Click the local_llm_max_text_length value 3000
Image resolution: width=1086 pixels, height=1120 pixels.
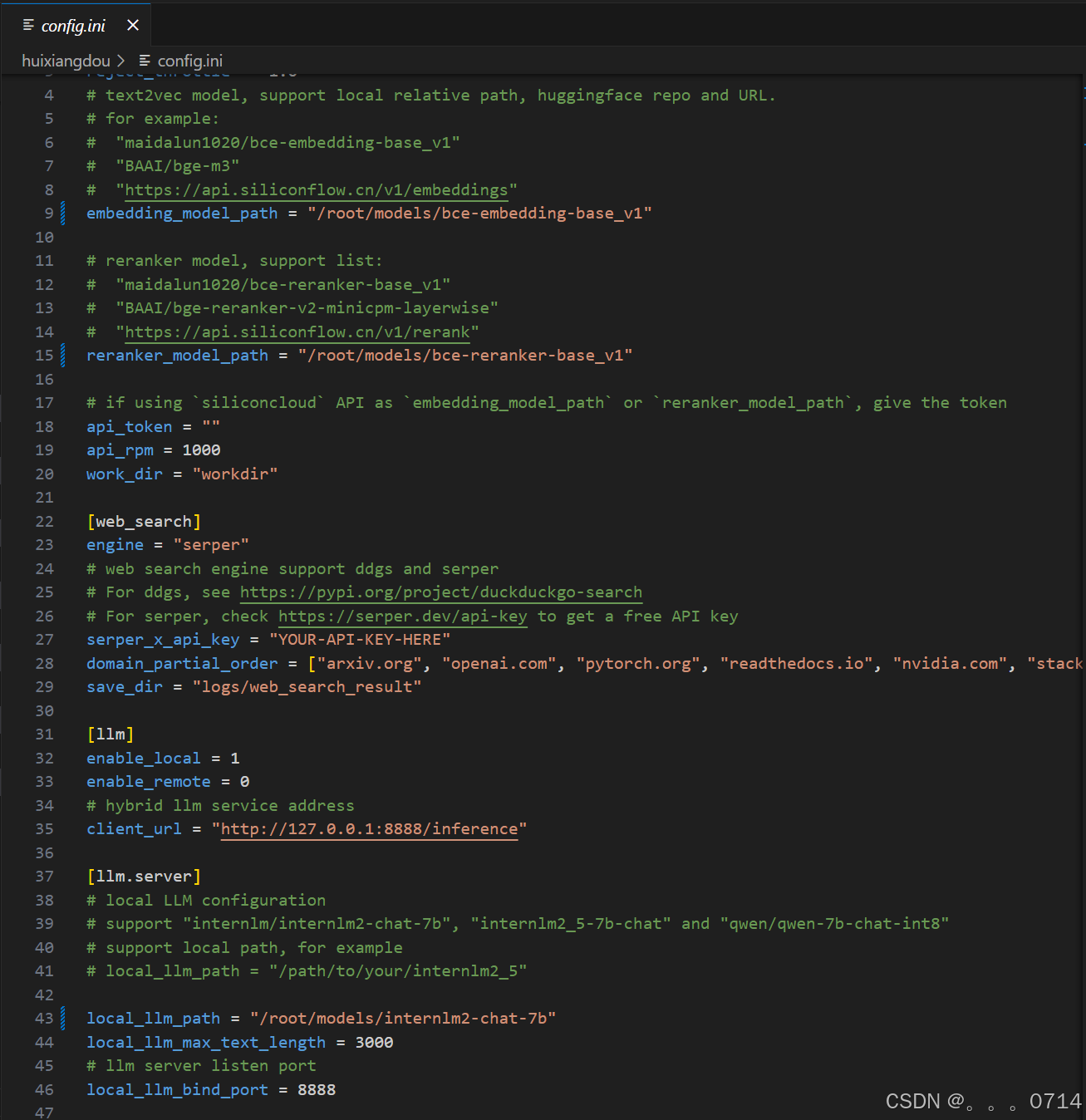click(x=374, y=1043)
